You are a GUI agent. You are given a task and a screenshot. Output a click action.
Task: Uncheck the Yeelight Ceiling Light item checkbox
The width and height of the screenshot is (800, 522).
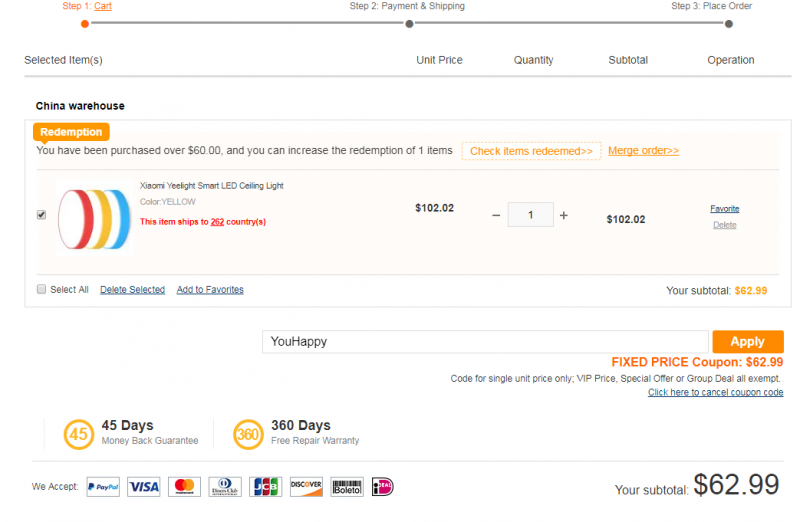(41, 215)
